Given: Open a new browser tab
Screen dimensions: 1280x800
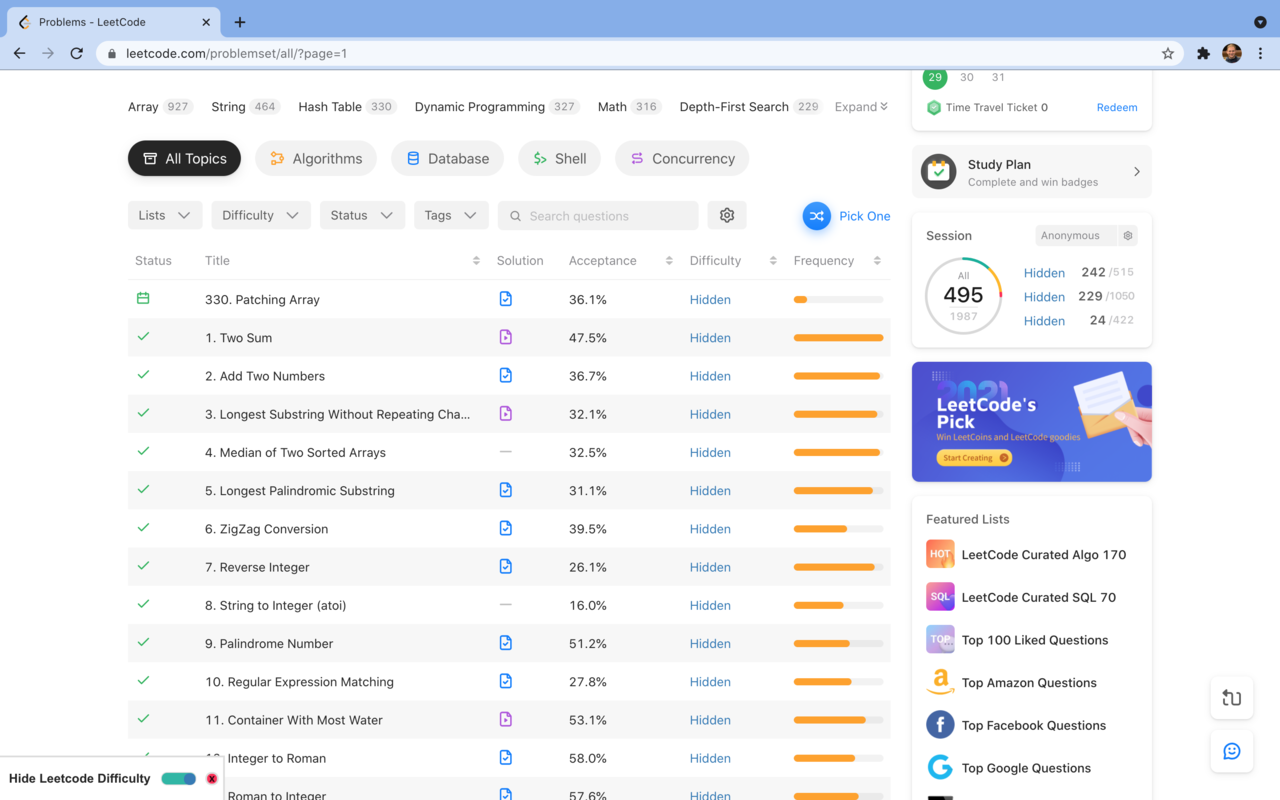Looking at the screenshot, I should pos(240,22).
